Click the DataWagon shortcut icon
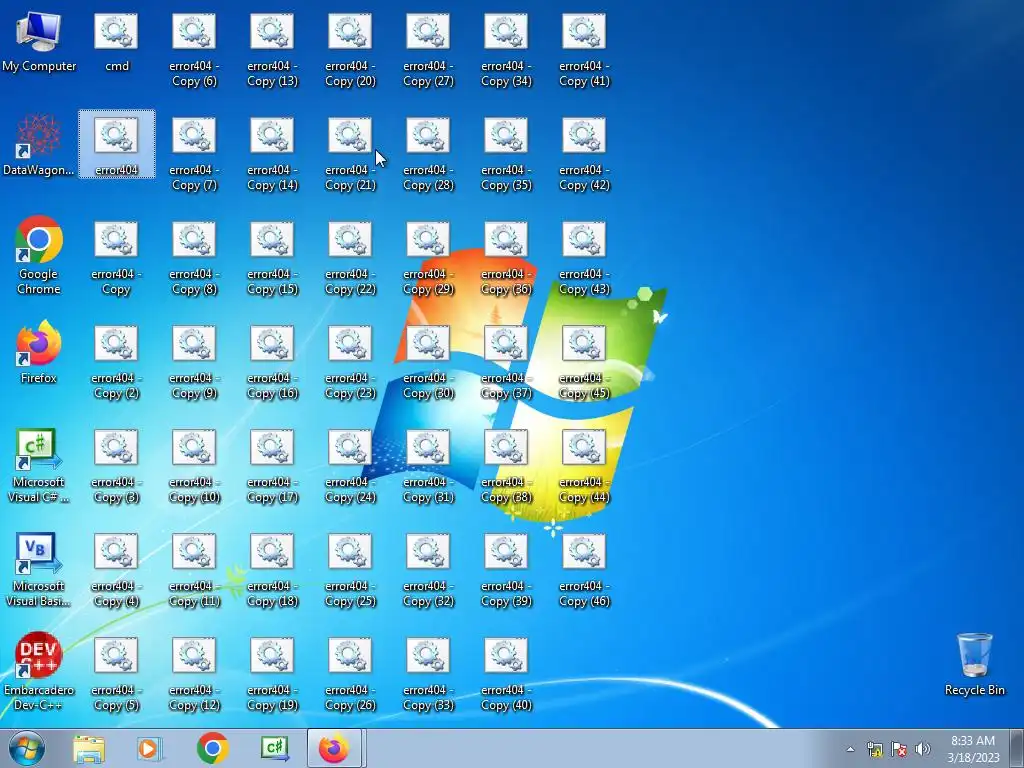1024x768 pixels. (x=39, y=146)
